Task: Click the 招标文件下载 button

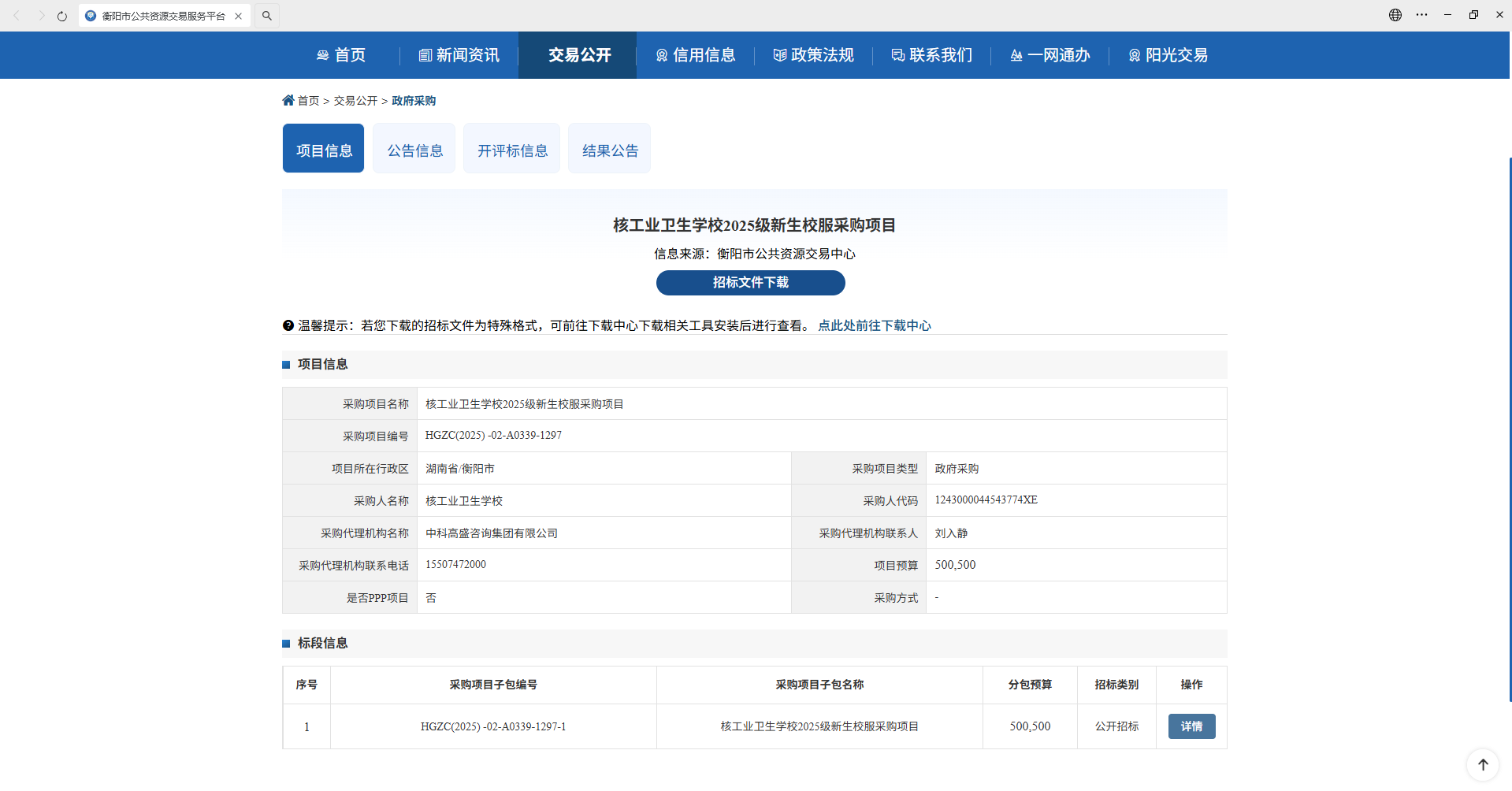Action: 750,283
